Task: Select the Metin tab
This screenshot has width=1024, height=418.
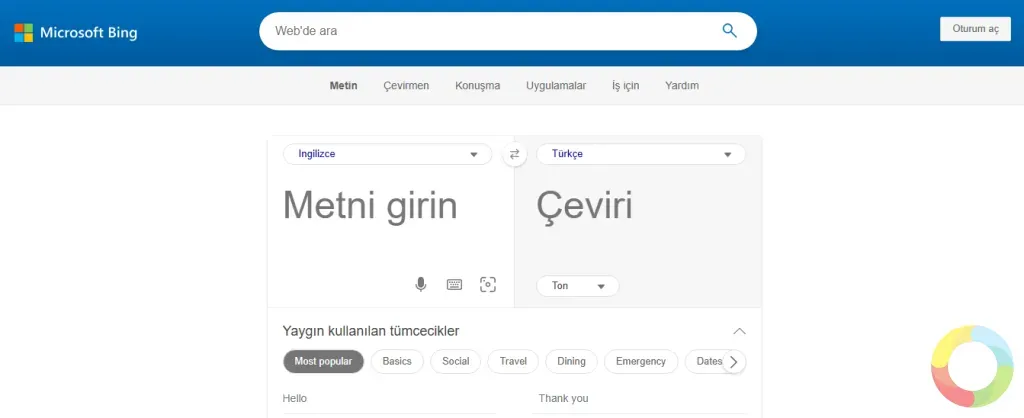Action: [344, 86]
